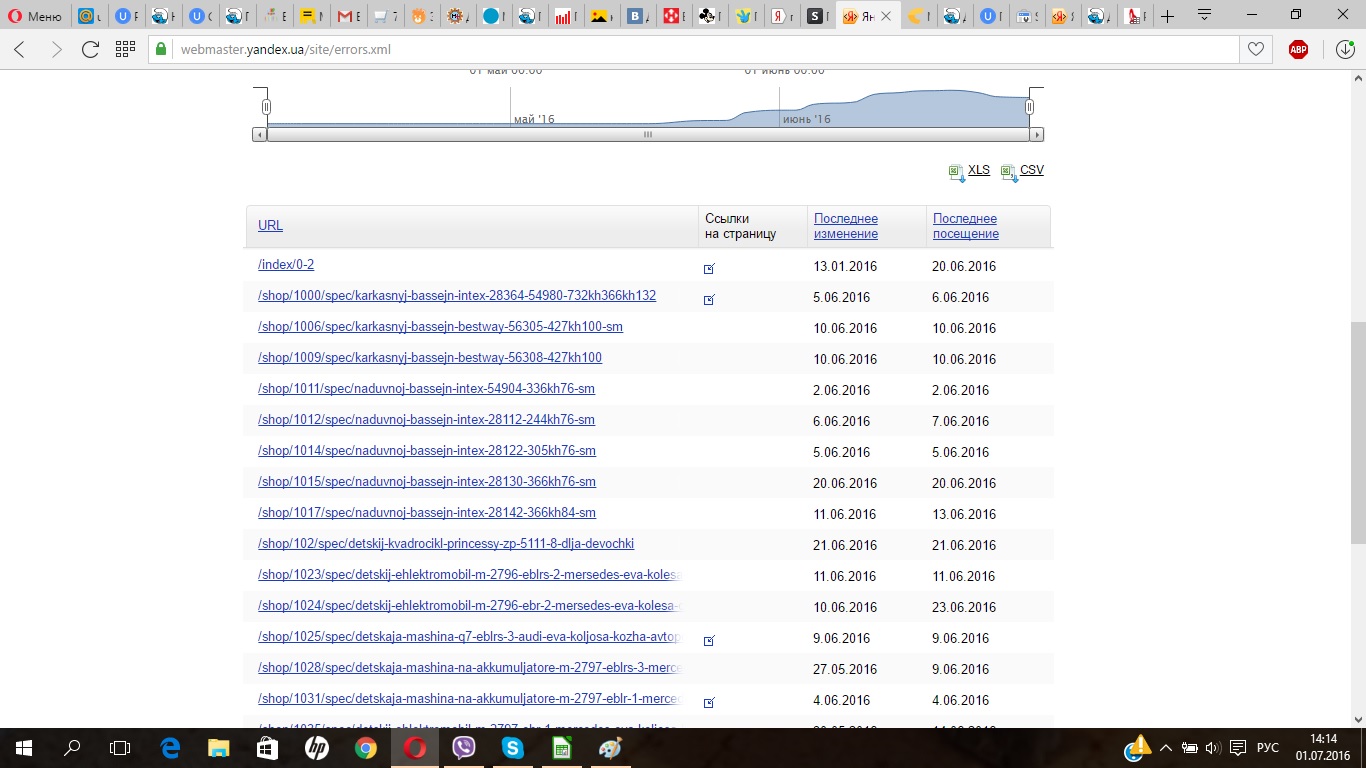Open the Speed Dial grid
Screen dimensions: 1366x768
[x=125, y=50]
